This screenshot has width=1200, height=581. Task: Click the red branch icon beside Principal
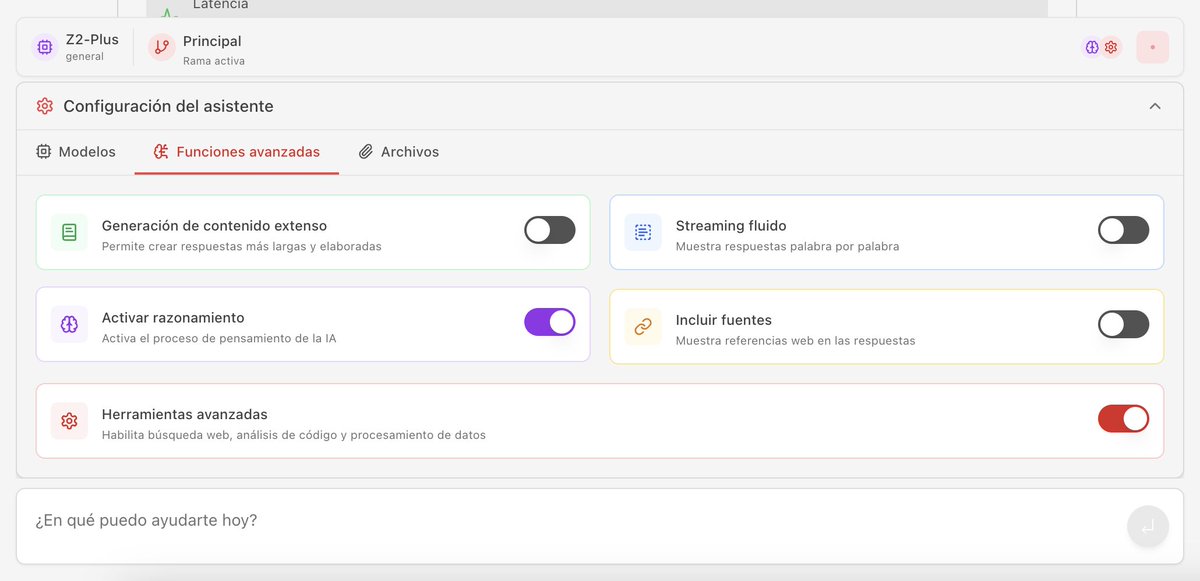(162, 47)
